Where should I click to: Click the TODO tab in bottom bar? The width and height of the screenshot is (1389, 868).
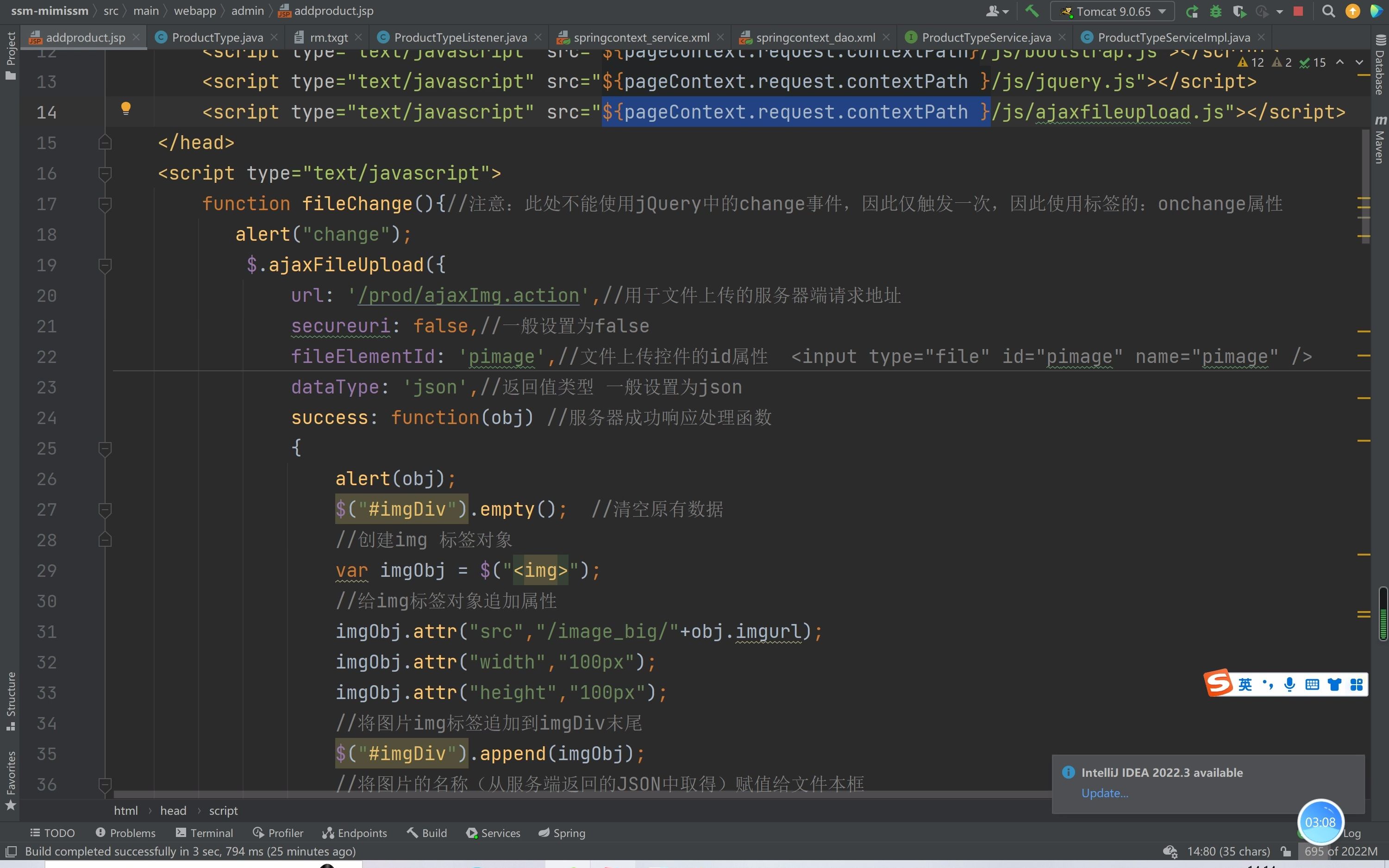pyautogui.click(x=52, y=832)
